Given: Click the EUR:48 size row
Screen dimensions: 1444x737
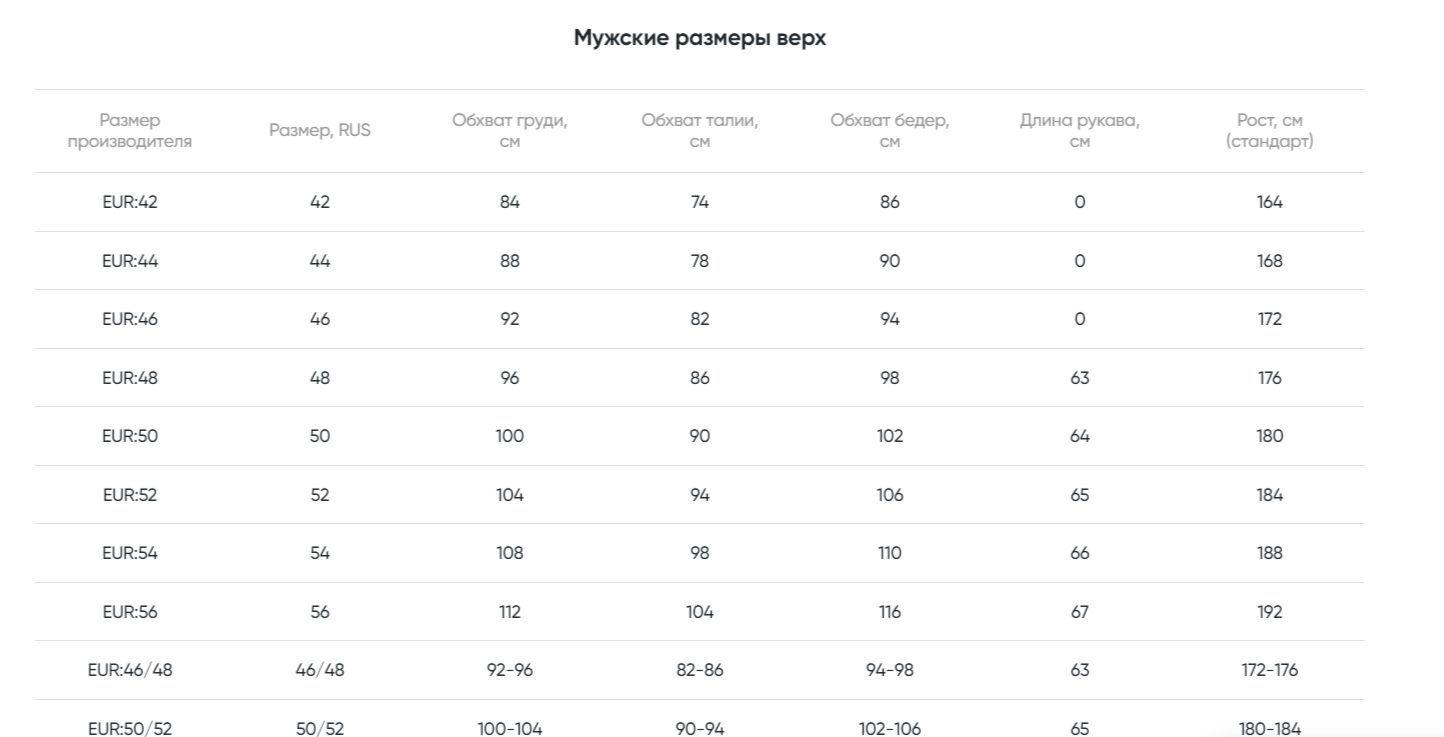Looking at the screenshot, I should pos(699,378).
